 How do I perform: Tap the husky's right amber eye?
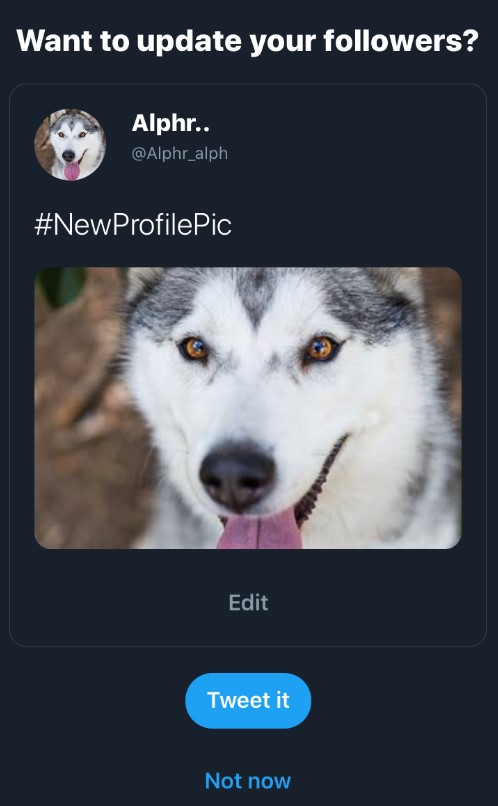coord(321,348)
